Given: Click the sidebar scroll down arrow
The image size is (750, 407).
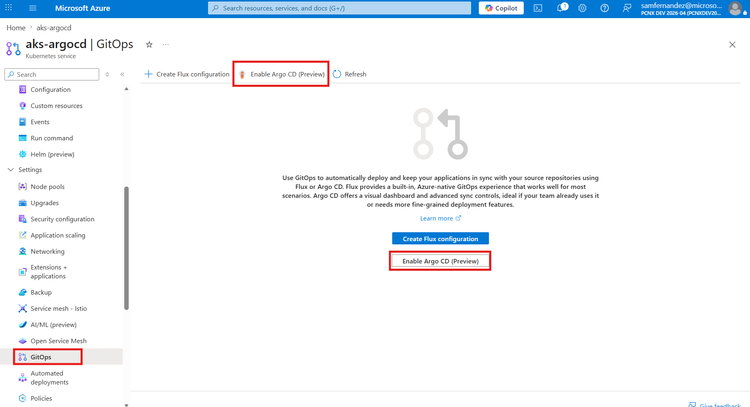Looking at the screenshot, I should (126, 405).
